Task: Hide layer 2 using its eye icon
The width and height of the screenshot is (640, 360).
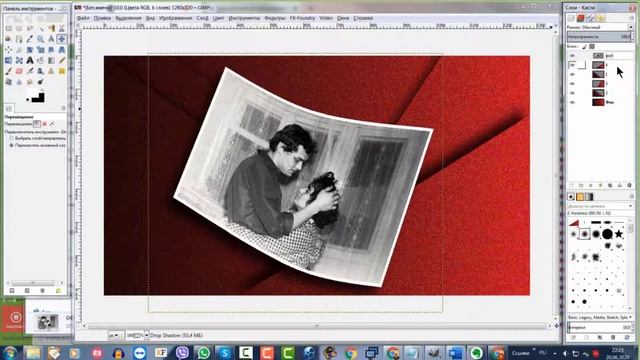Action: pos(572,93)
